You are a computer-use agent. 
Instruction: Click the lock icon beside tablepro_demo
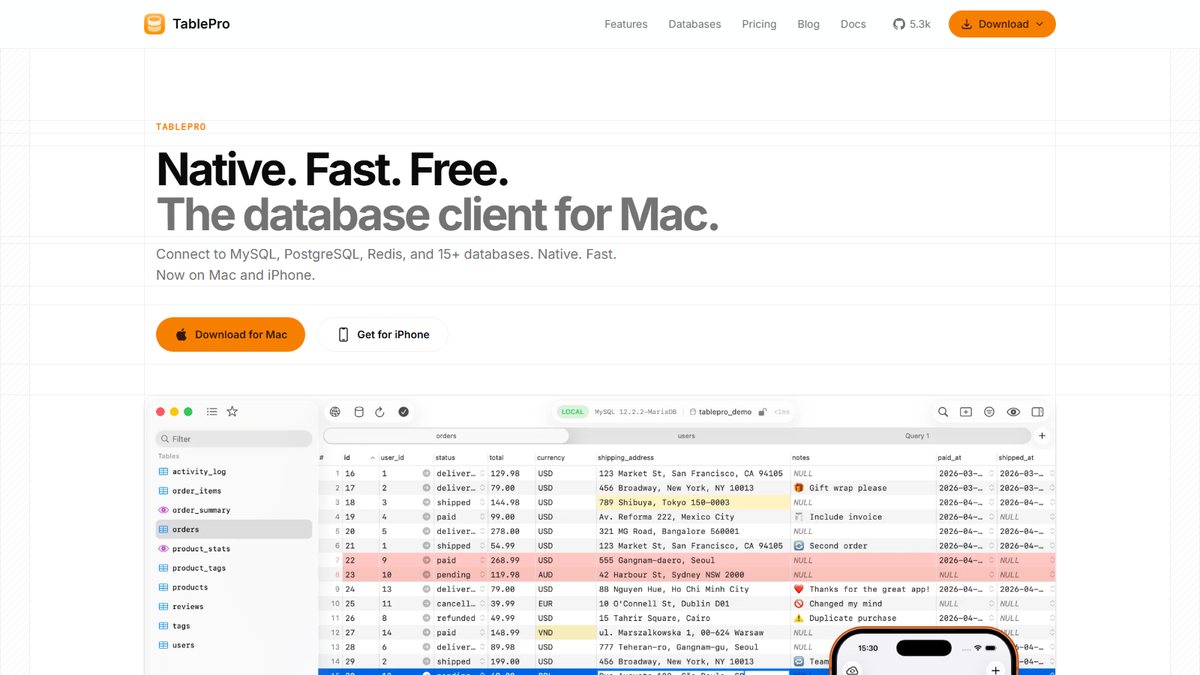click(762, 411)
